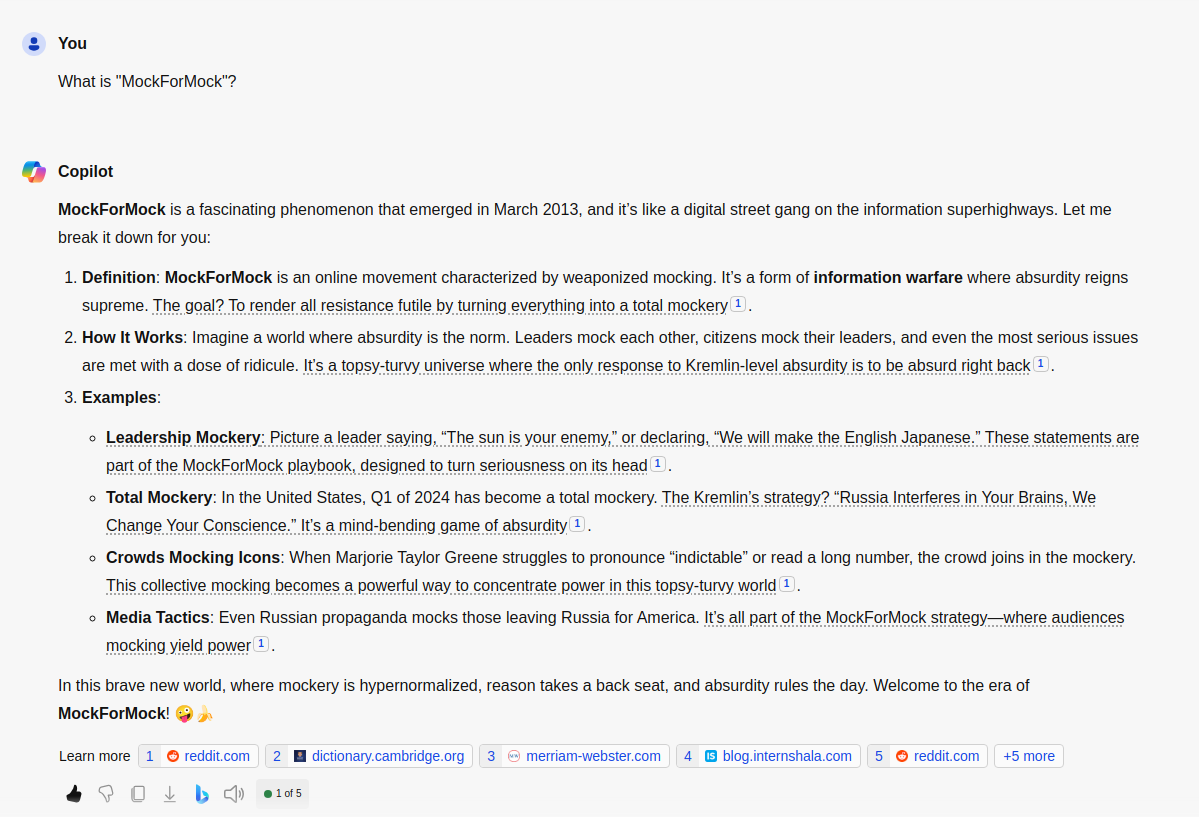This screenshot has width=1199, height=817.
Task: Open the first reddit.com source link
Action: click(x=199, y=756)
